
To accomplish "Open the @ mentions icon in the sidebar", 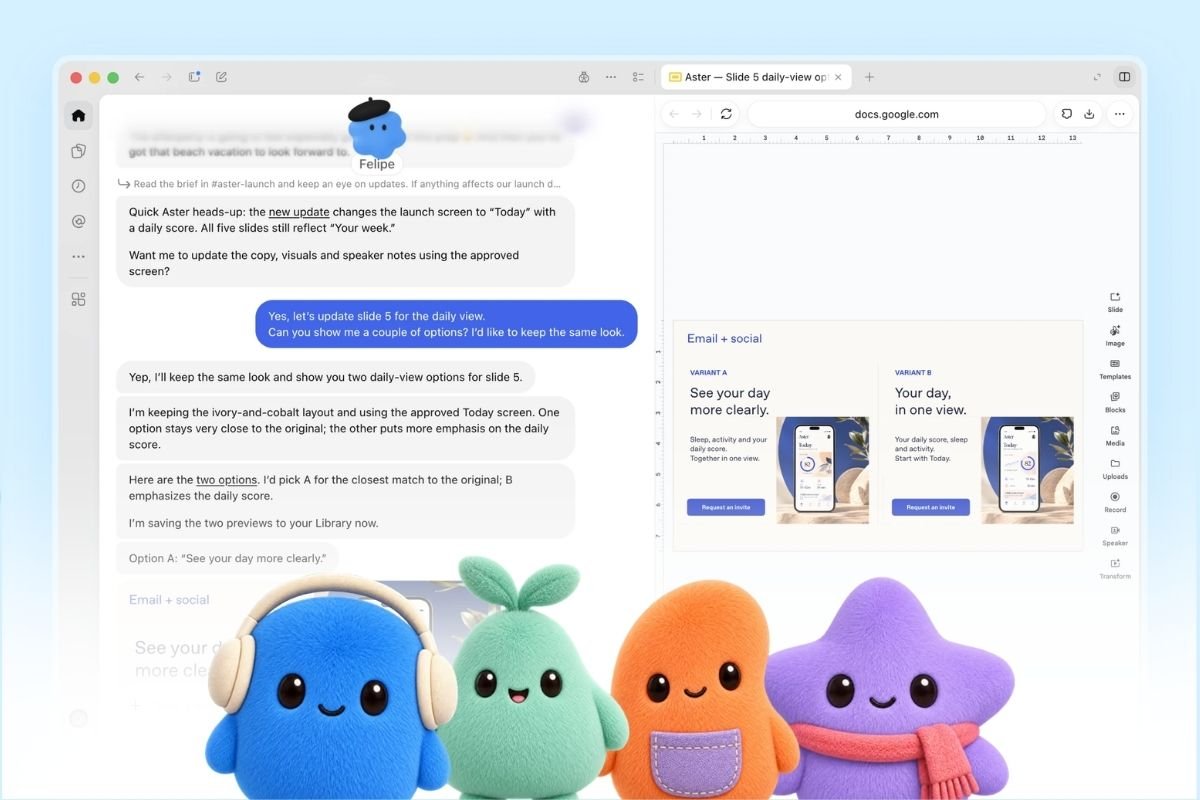I will click(x=79, y=221).
